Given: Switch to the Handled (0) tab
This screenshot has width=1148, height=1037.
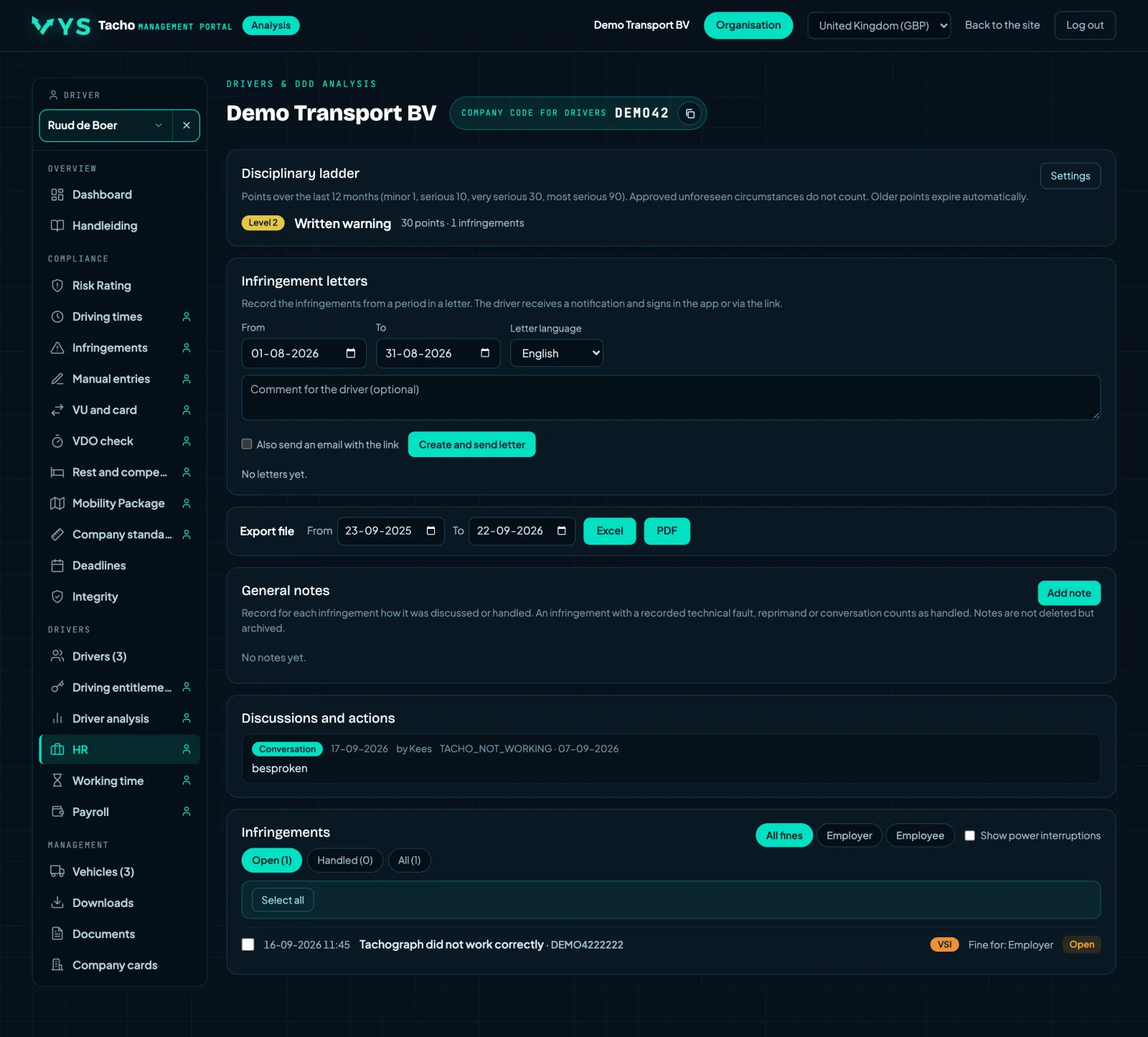Looking at the screenshot, I should pos(345,860).
